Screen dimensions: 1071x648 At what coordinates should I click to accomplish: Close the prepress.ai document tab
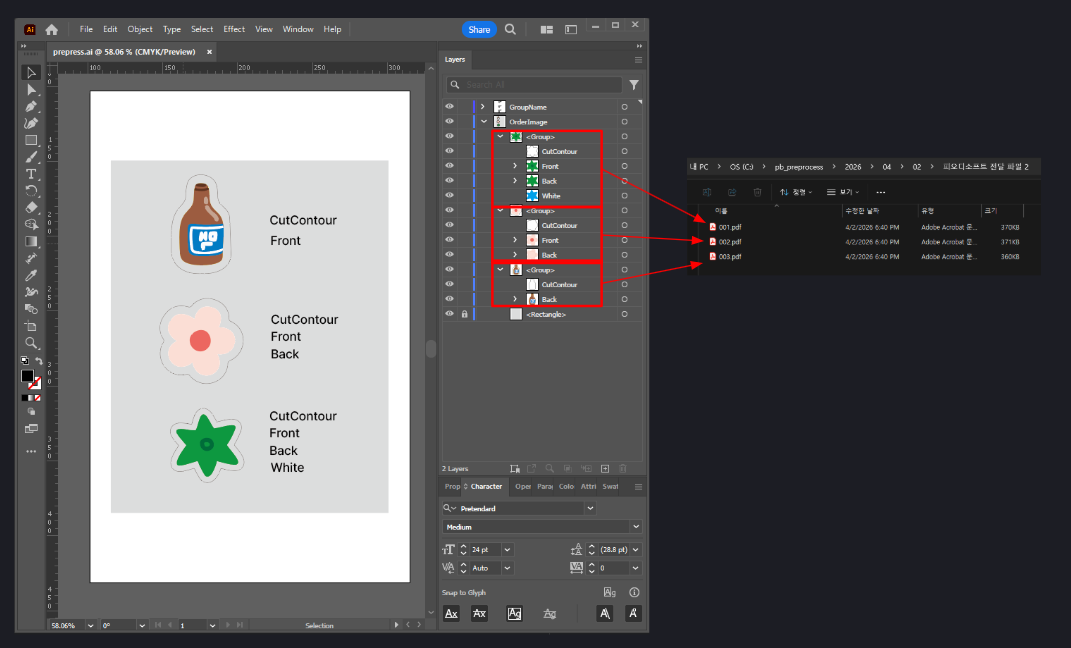[x=209, y=52]
